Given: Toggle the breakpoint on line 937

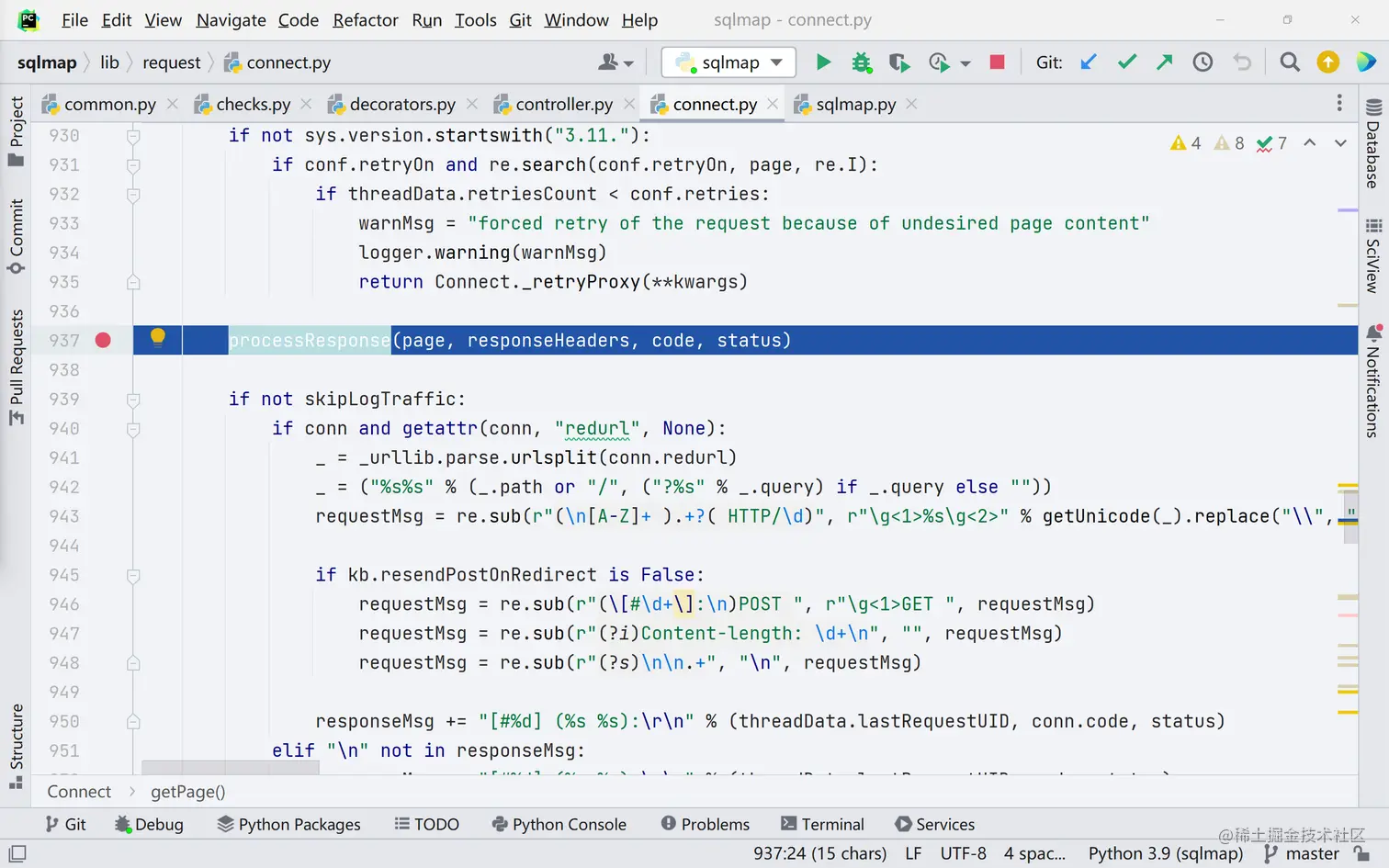Looking at the screenshot, I should point(103,341).
